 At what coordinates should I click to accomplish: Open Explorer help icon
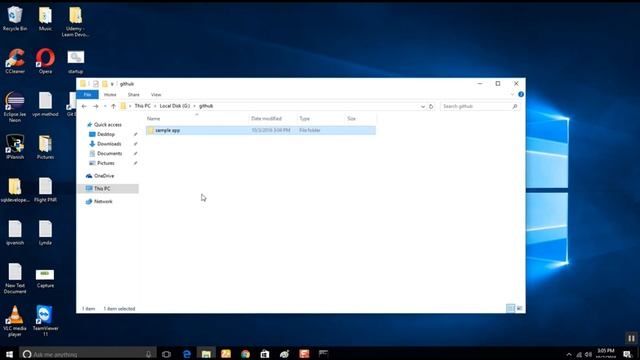pyautogui.click(x=521, y=94)
